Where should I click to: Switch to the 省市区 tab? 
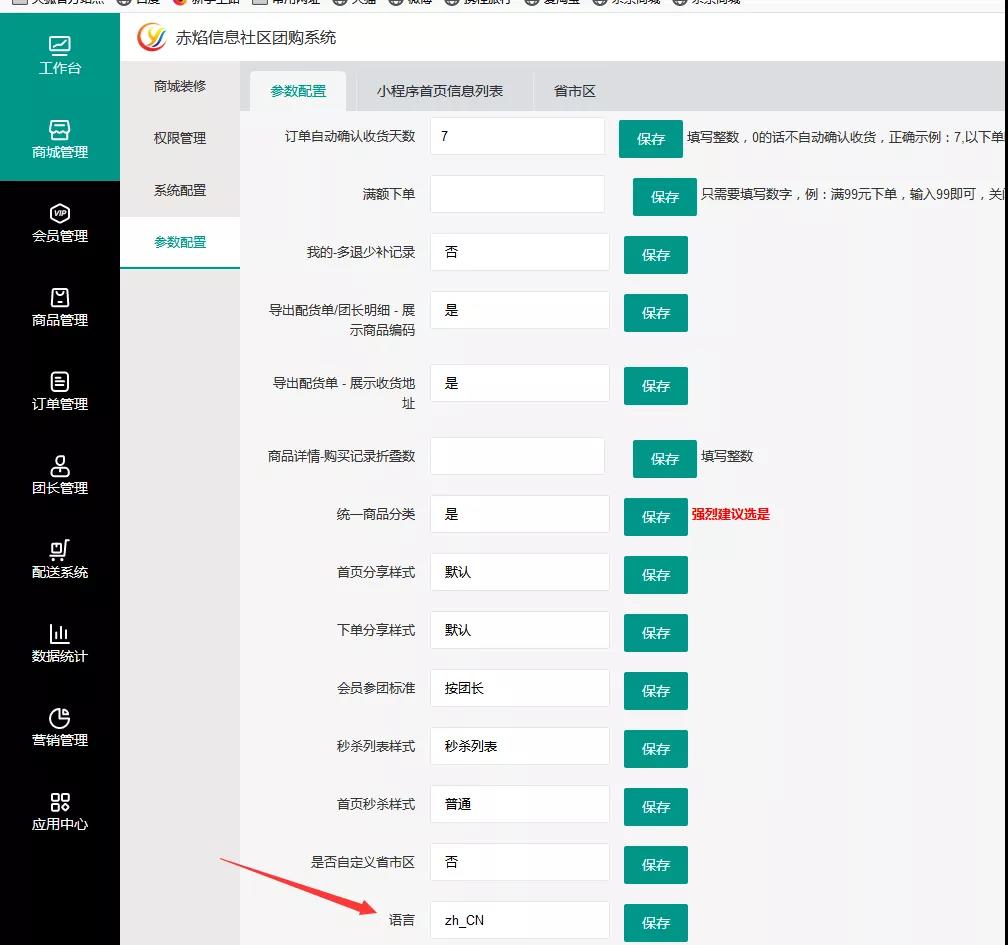[575, 91]
